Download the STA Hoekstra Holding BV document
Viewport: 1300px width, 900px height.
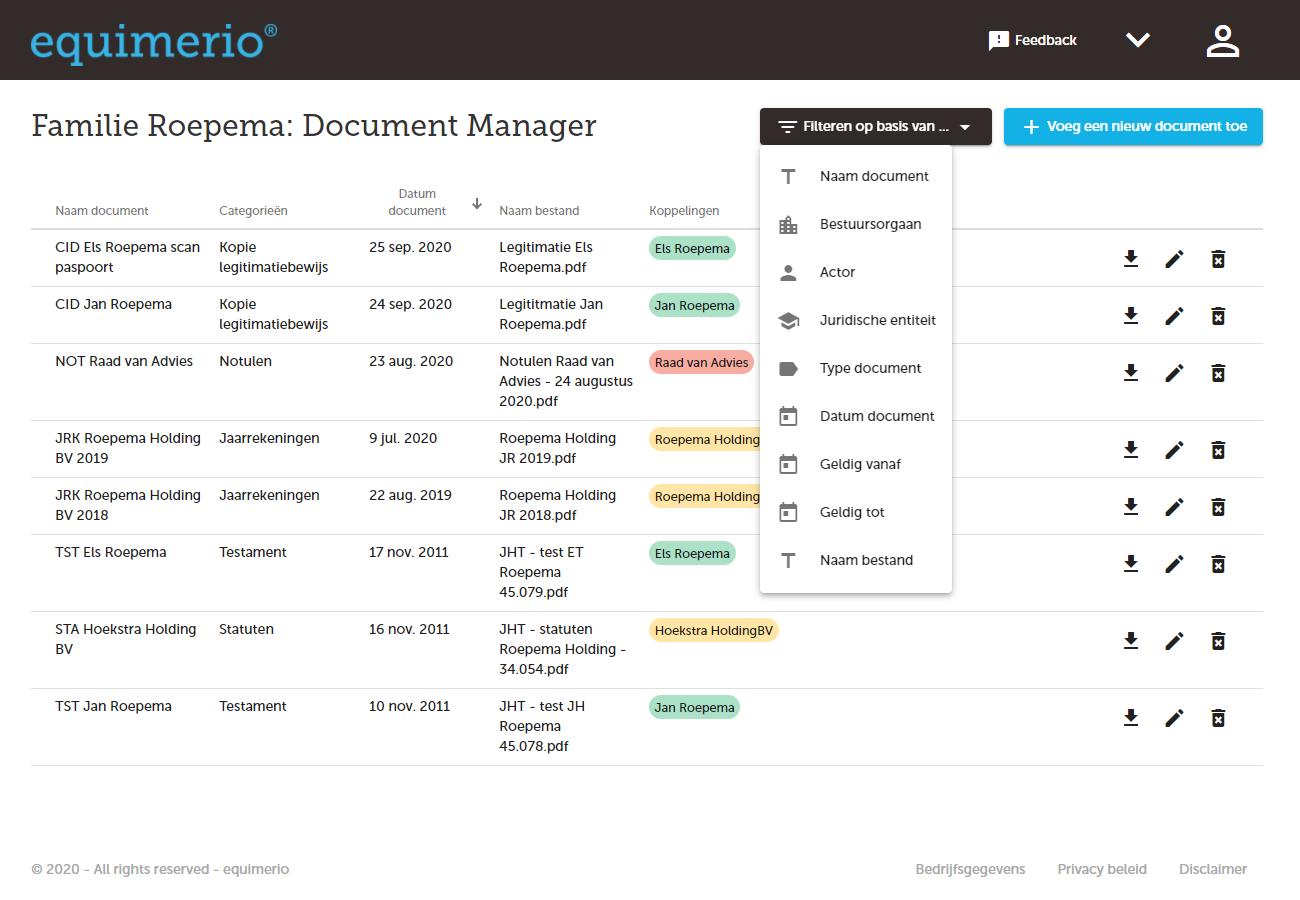coord(1131,641)
